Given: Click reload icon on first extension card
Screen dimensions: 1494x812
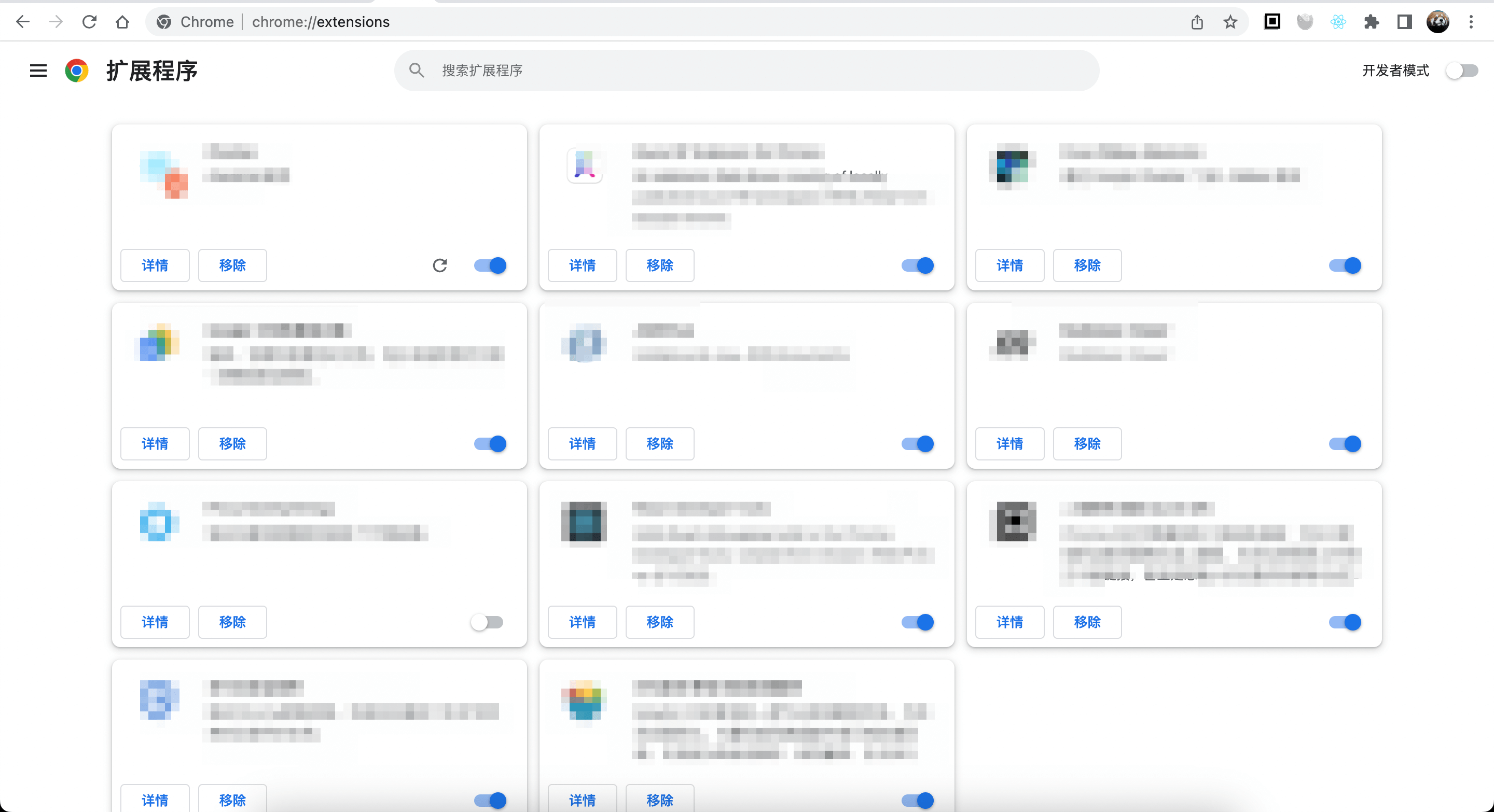Looking at the screenshot, I should (440, 265).
